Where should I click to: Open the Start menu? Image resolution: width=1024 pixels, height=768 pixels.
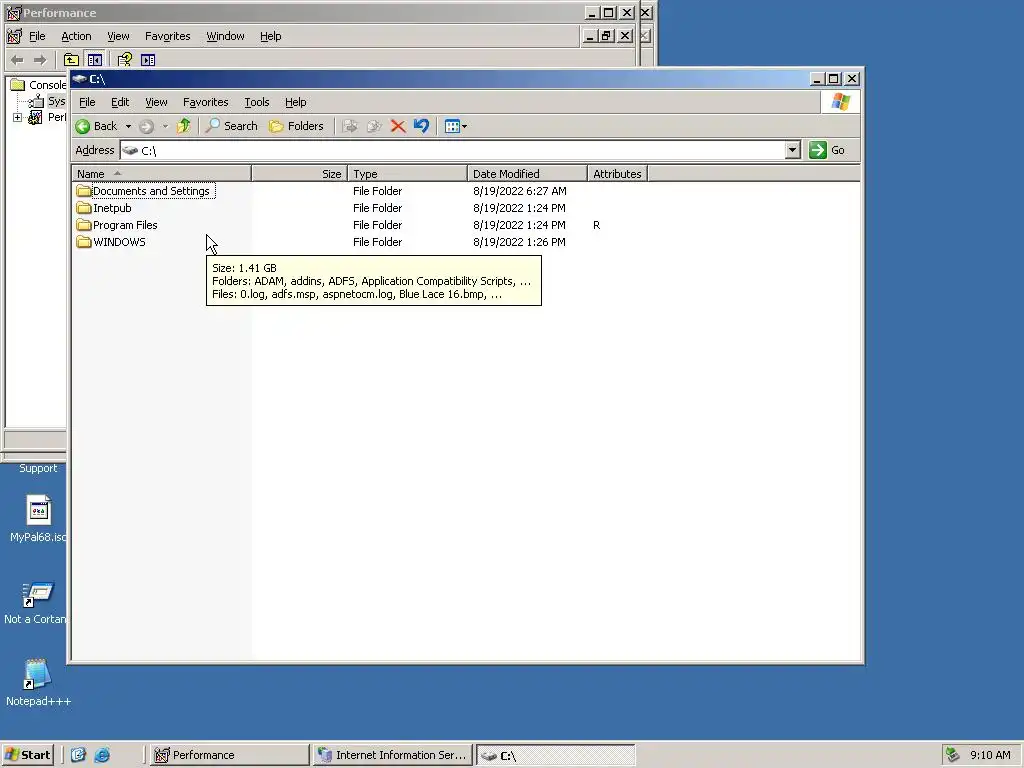(27, 755)
